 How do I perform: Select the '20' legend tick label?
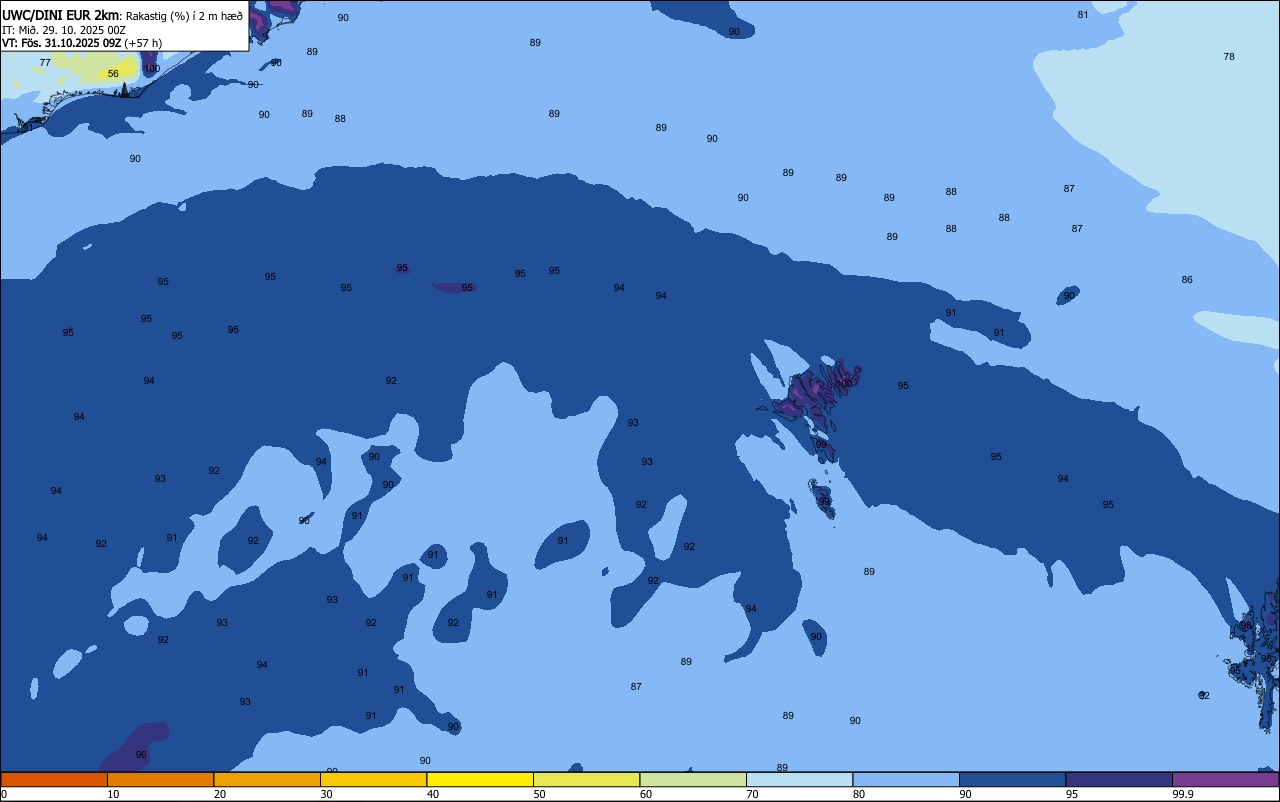220,794
